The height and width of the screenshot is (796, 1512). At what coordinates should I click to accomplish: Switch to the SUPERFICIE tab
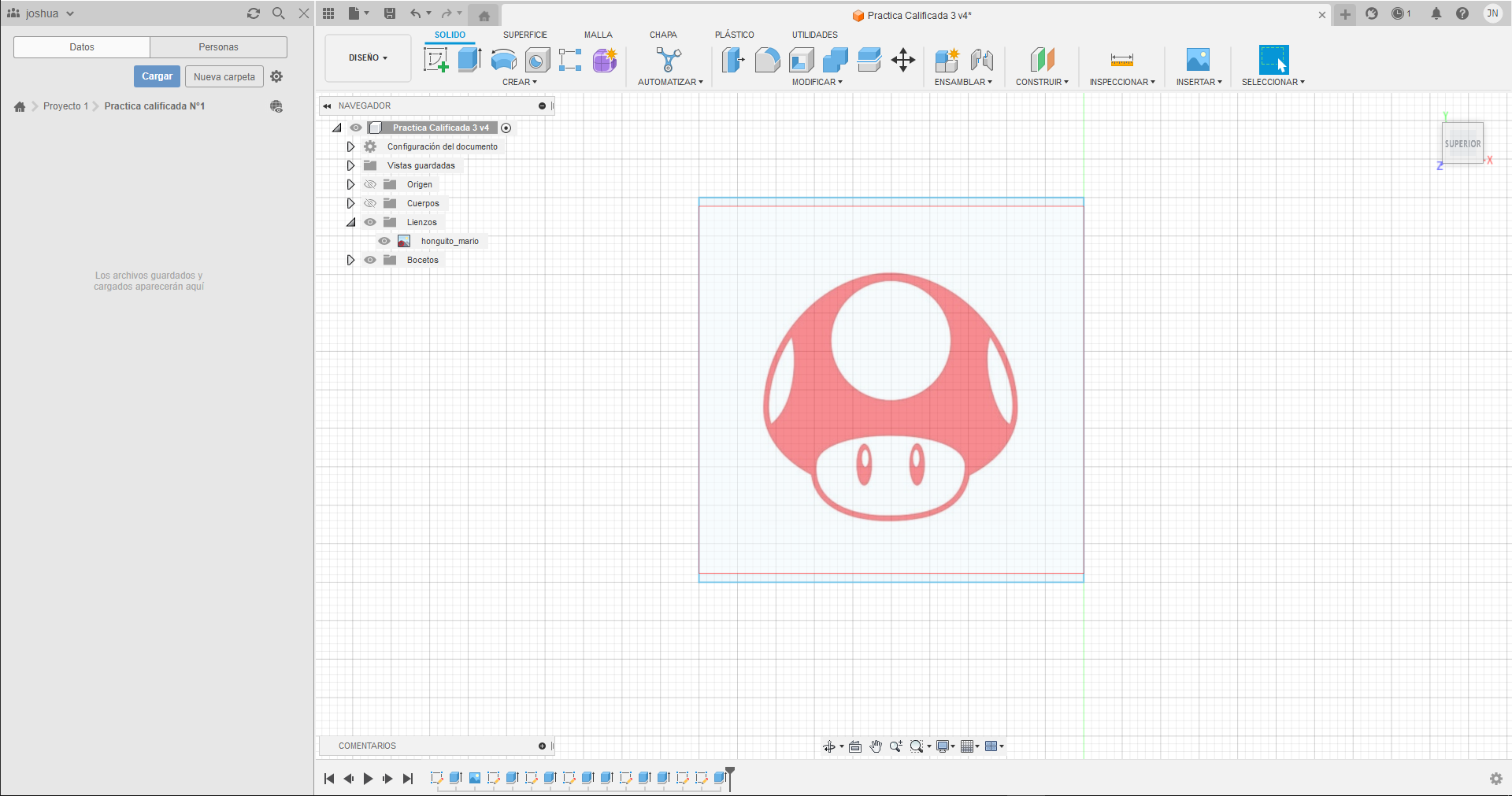click(x=524, y=35)
